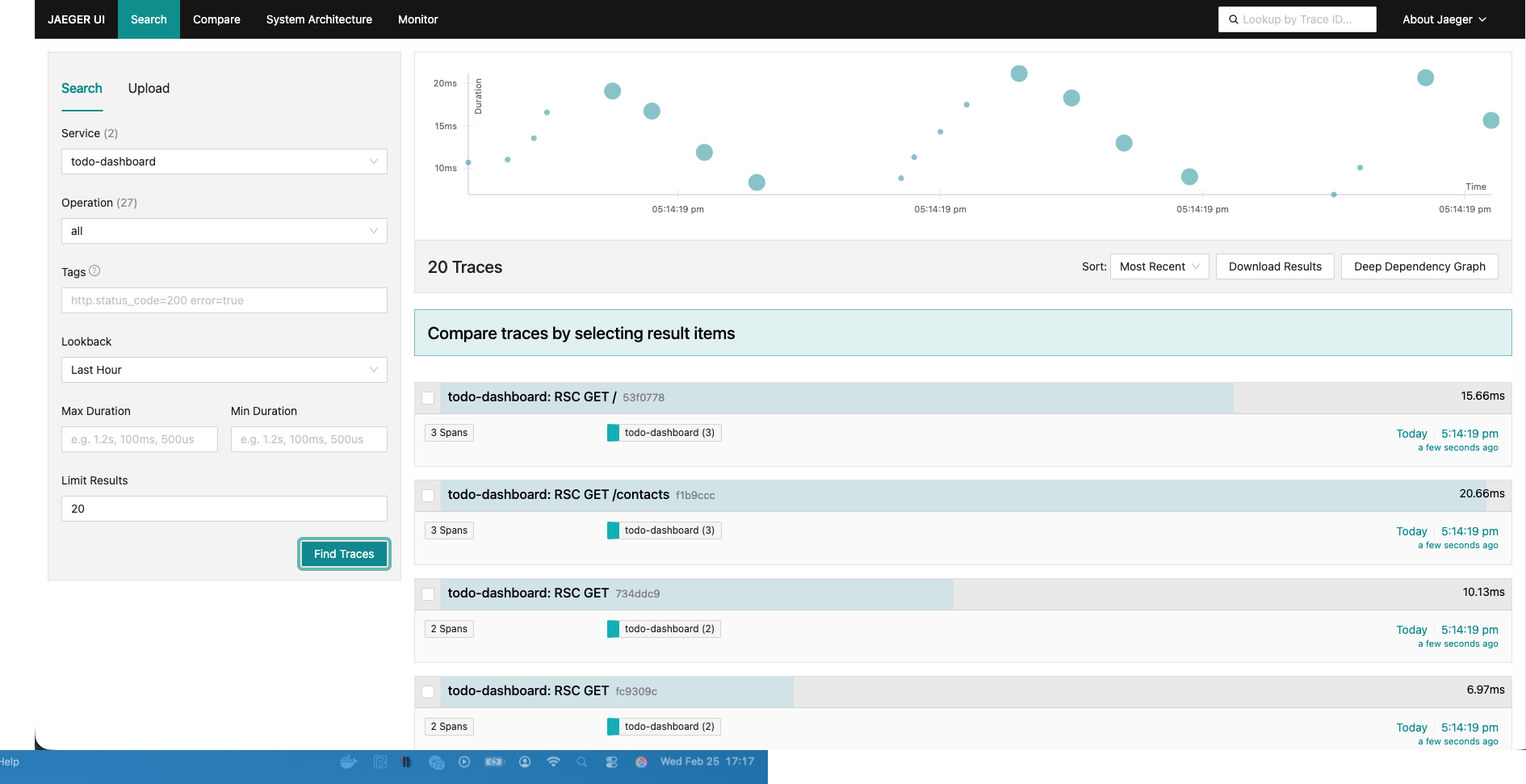Click the Spotlight search icon in menu bar
The image size is (1526, 784).
[581, 761]
